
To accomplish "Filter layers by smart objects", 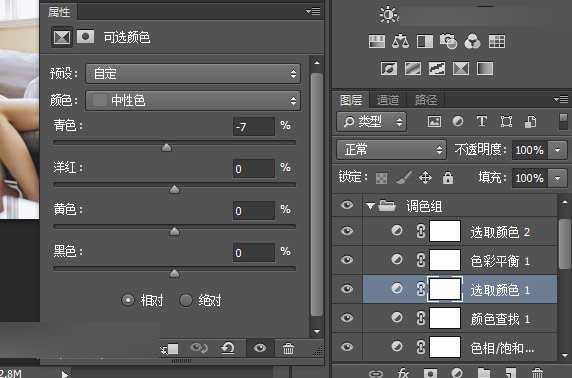I will (x=530, y=121).
